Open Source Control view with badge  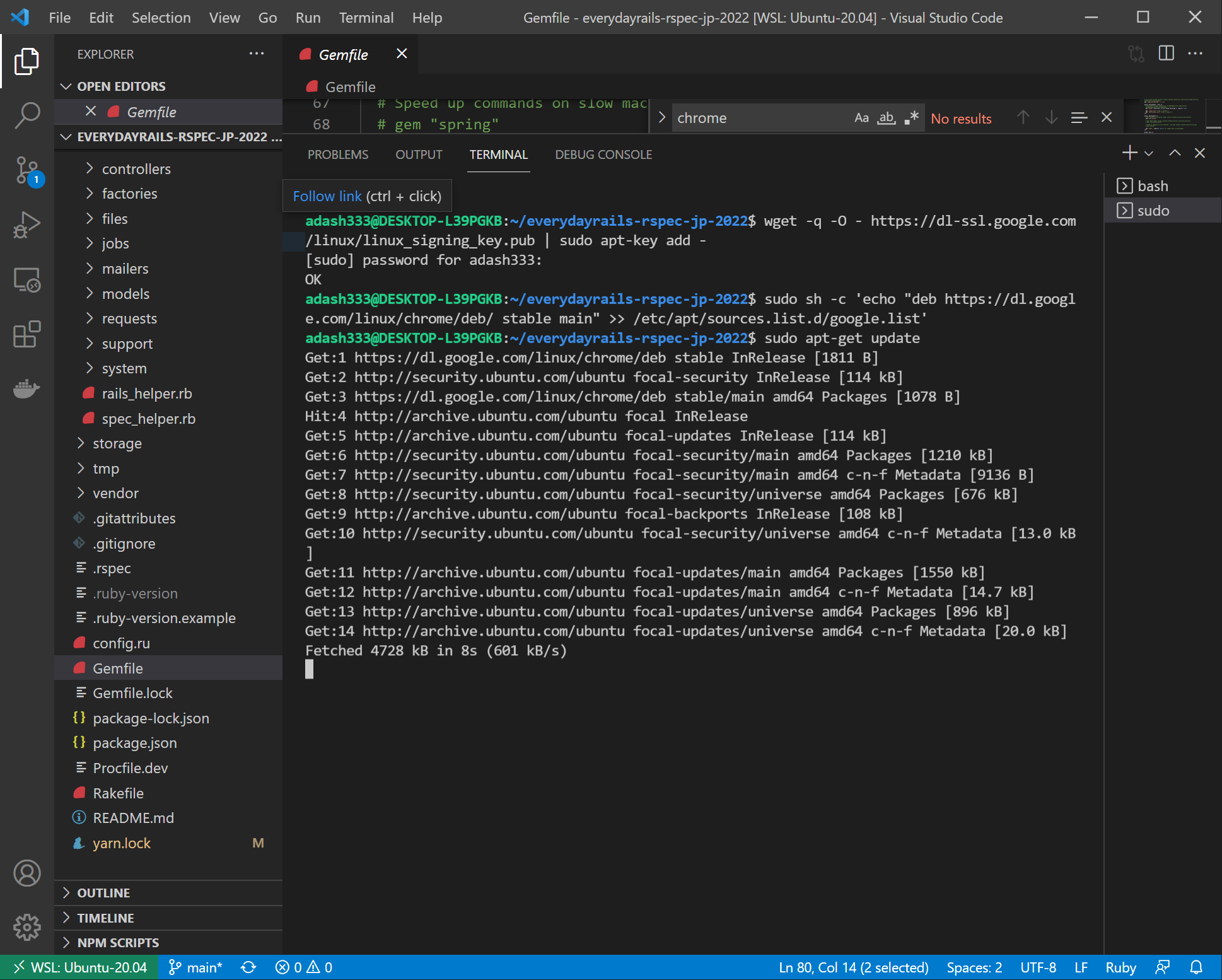[x=27, y=170]
